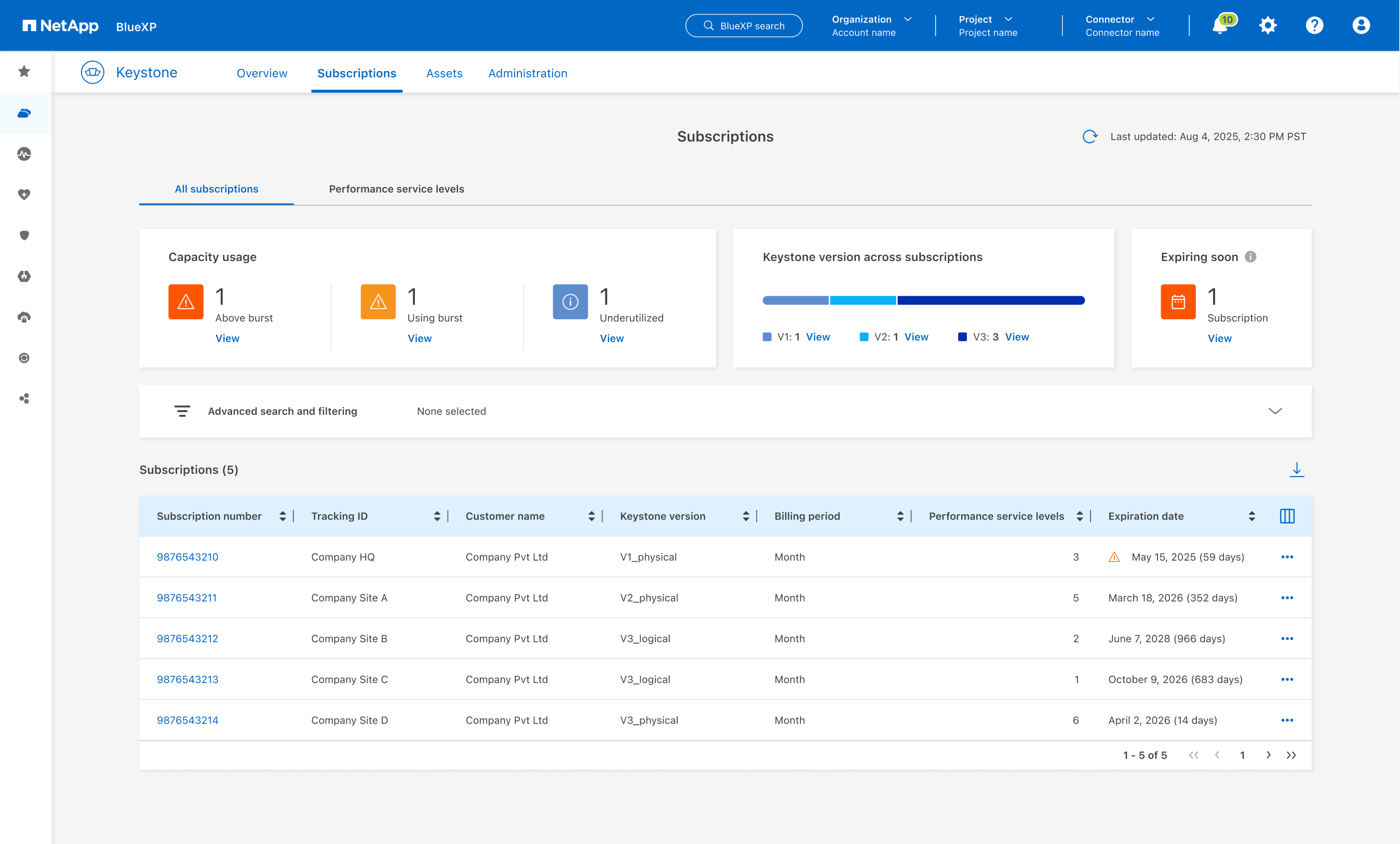Sort by Subscription number column

pos(282,516)
